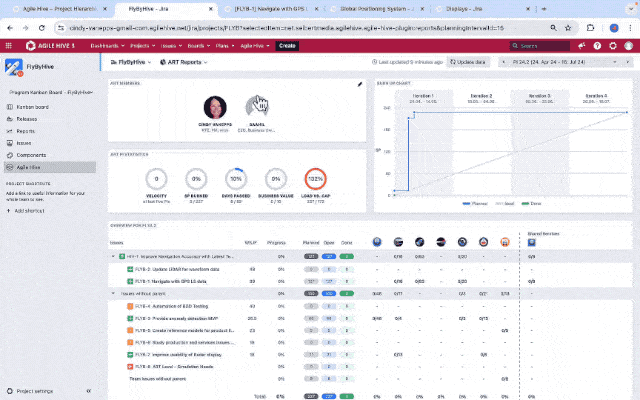This screenshot has height=400, width=640.
Task: Open the Program Kanban Board selector in sidebar
Action: pos(51,92)
